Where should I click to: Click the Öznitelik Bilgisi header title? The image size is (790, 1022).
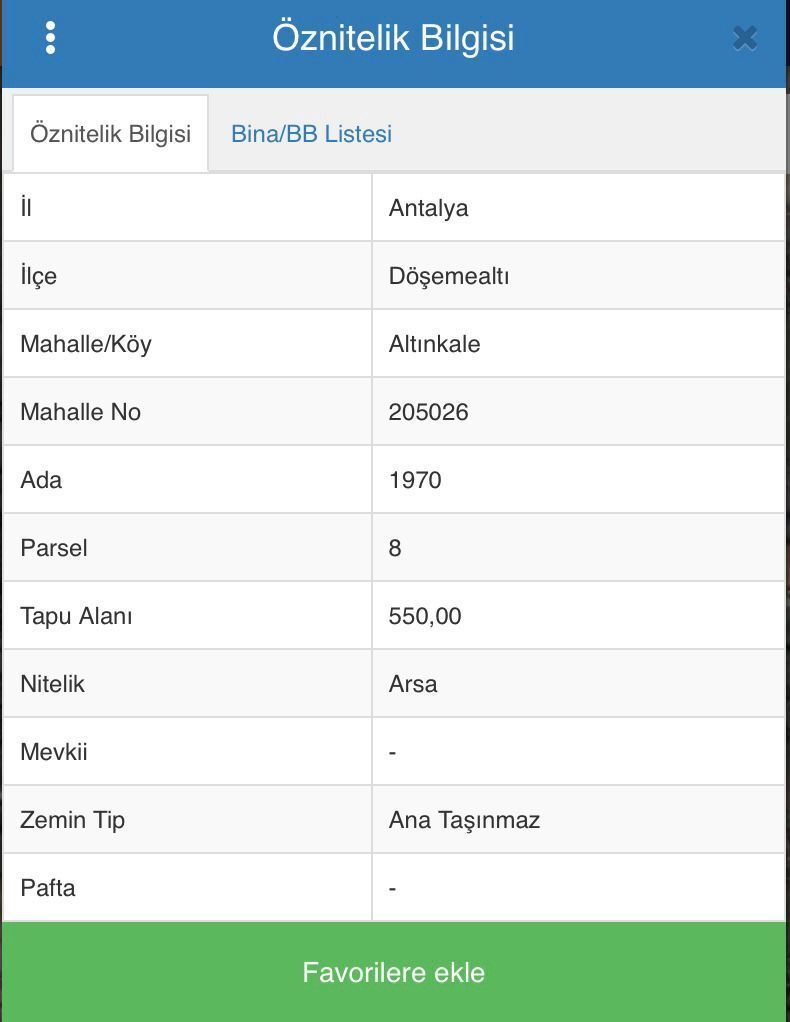[393, 38]
